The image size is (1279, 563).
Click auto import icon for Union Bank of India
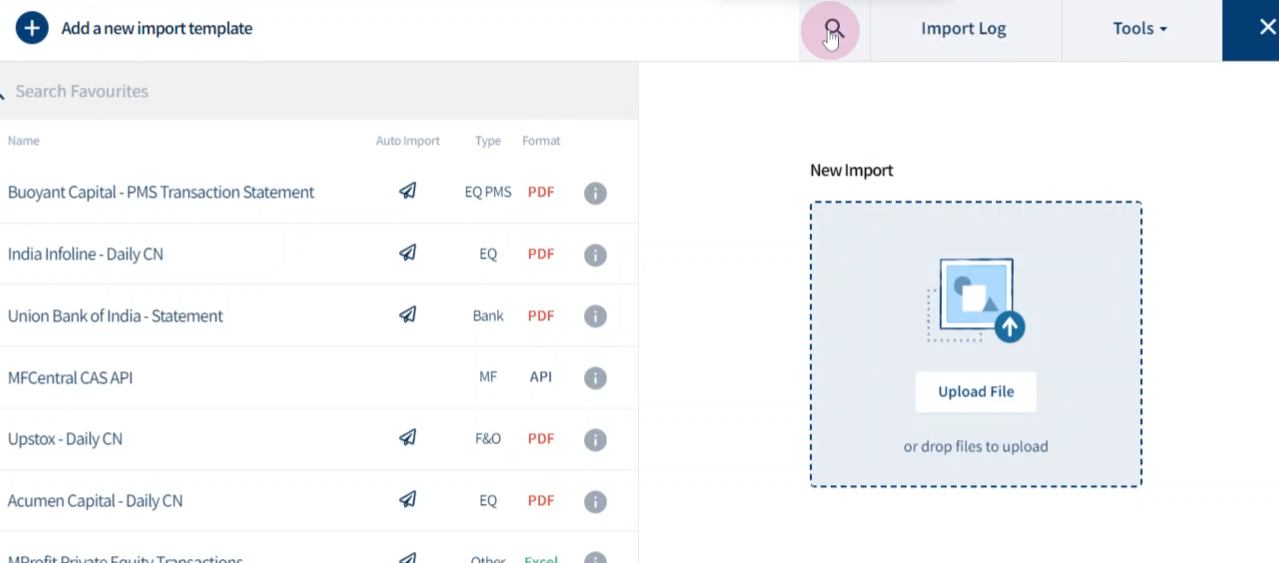coord(408,315)
